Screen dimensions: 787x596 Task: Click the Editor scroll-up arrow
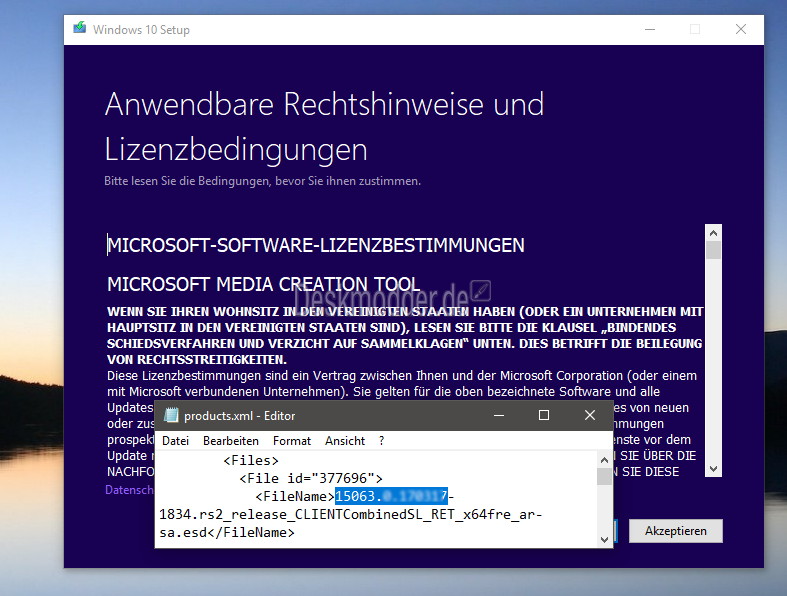pyautogui.click(x=604, y=459)
